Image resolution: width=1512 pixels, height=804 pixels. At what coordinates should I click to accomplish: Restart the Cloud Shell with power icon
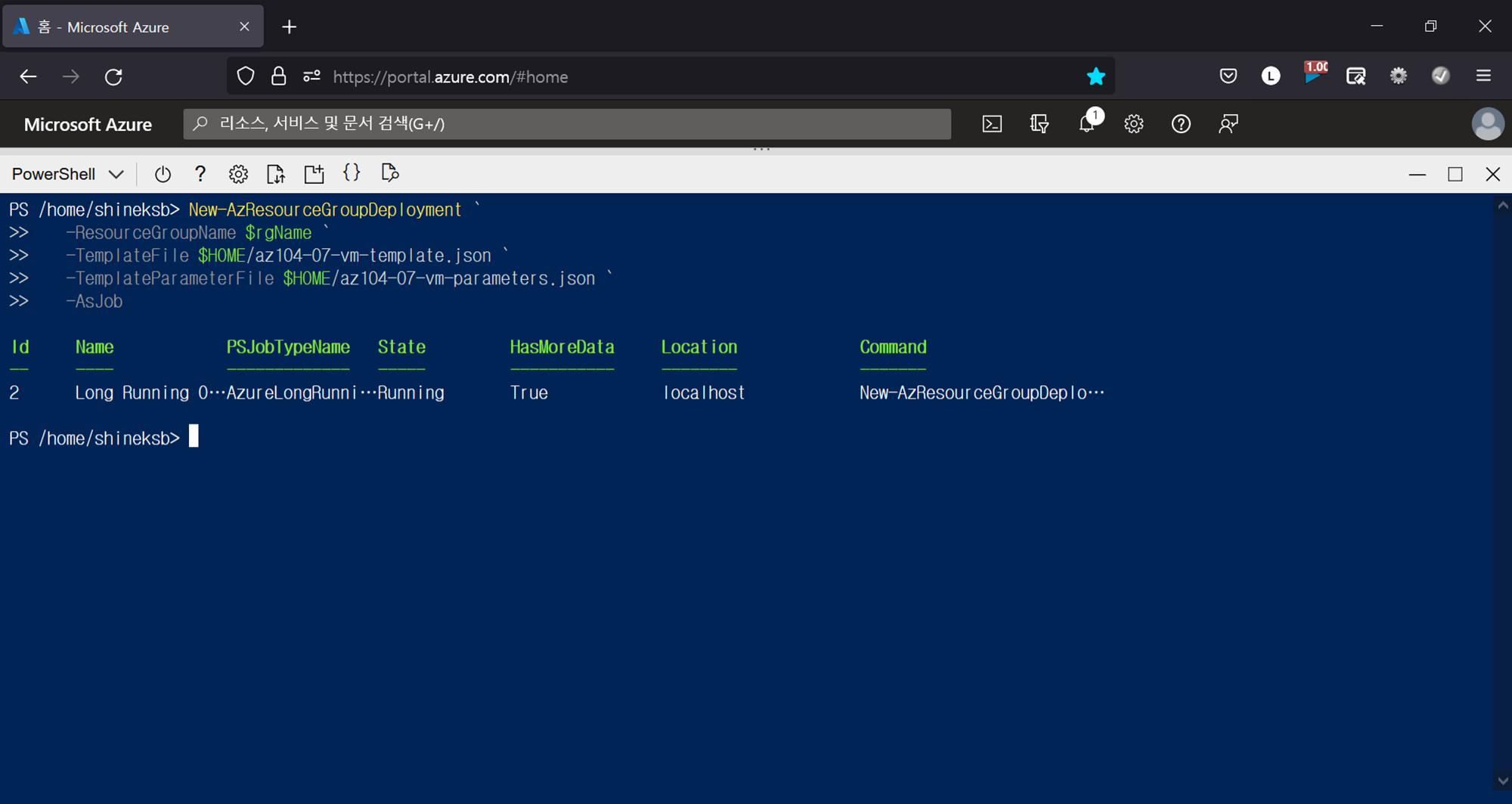pyautogui.click(x=163, y=174)
